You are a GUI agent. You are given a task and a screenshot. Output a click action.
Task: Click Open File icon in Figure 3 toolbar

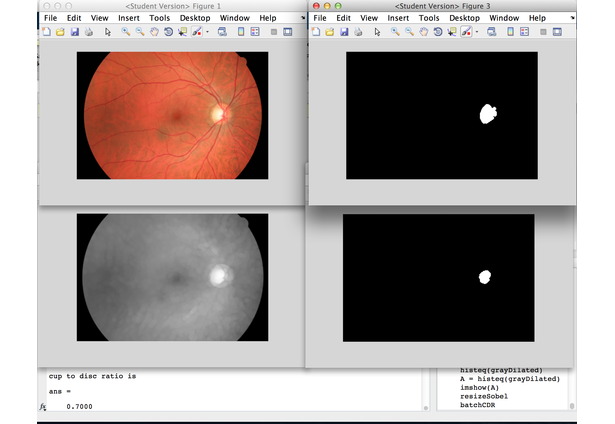click(329, 32)
